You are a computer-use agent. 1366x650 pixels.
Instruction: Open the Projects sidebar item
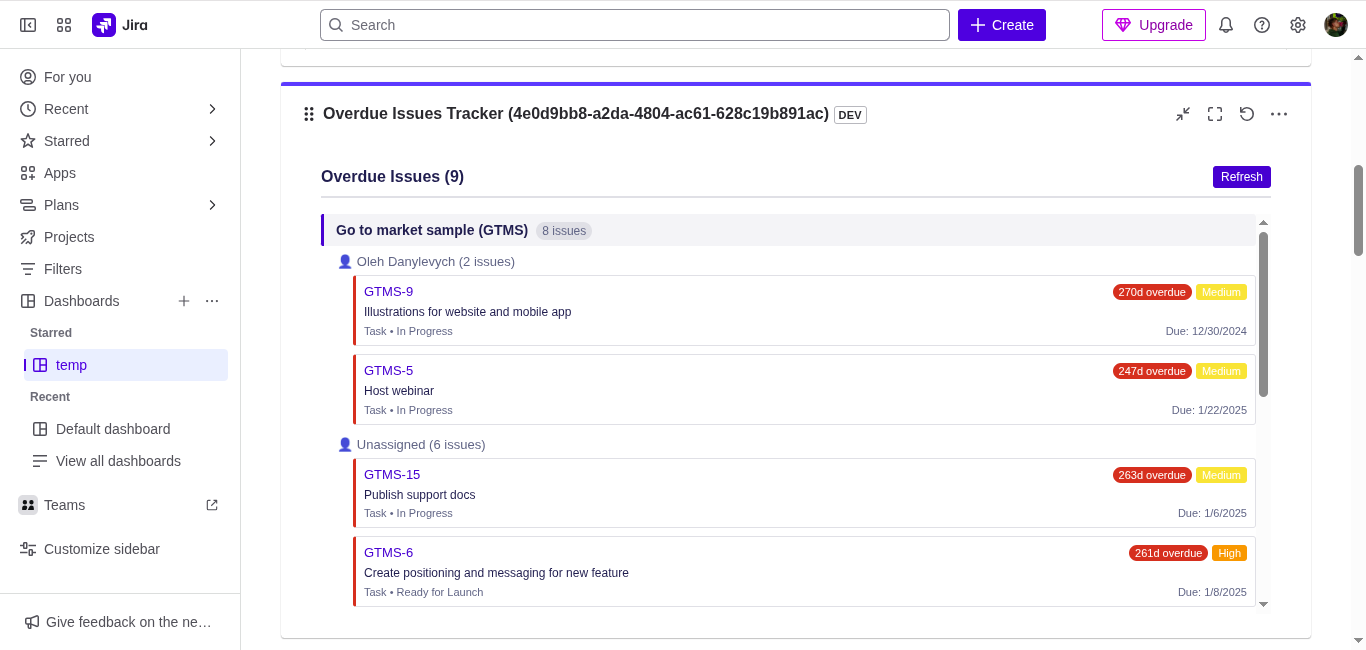[69, 237]
